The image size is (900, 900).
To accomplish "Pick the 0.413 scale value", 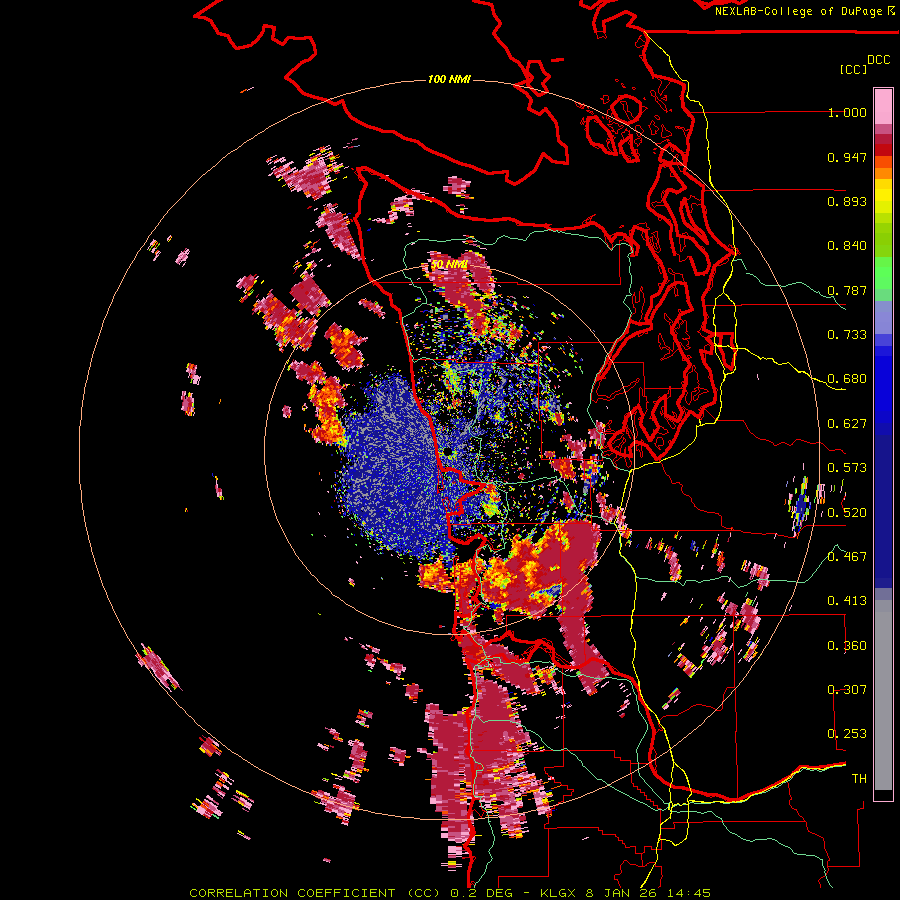I will [847, 601].
